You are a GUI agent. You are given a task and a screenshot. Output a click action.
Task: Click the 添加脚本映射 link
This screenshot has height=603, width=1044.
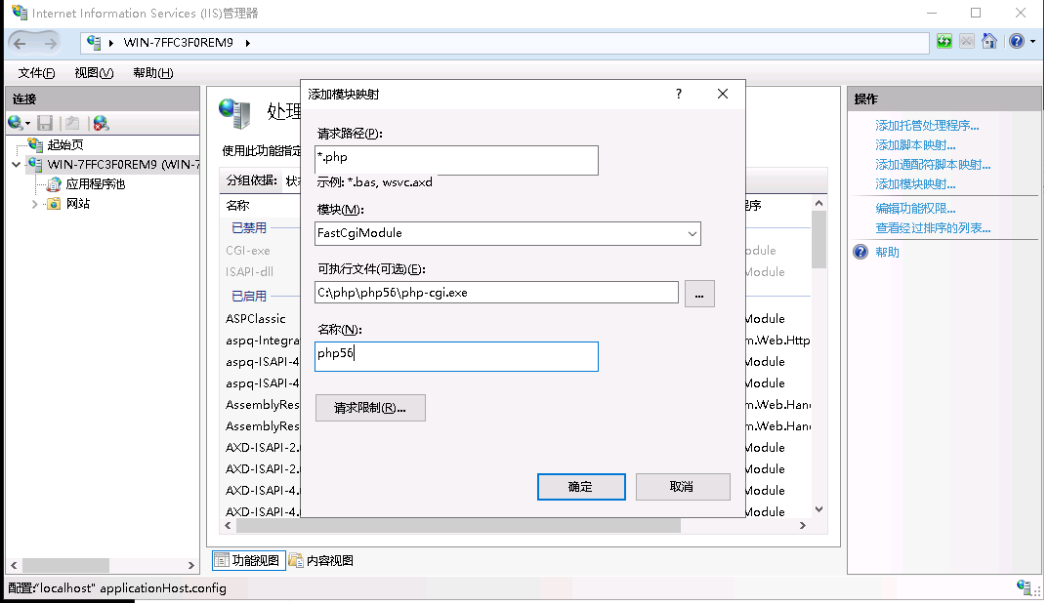(915, 145)
